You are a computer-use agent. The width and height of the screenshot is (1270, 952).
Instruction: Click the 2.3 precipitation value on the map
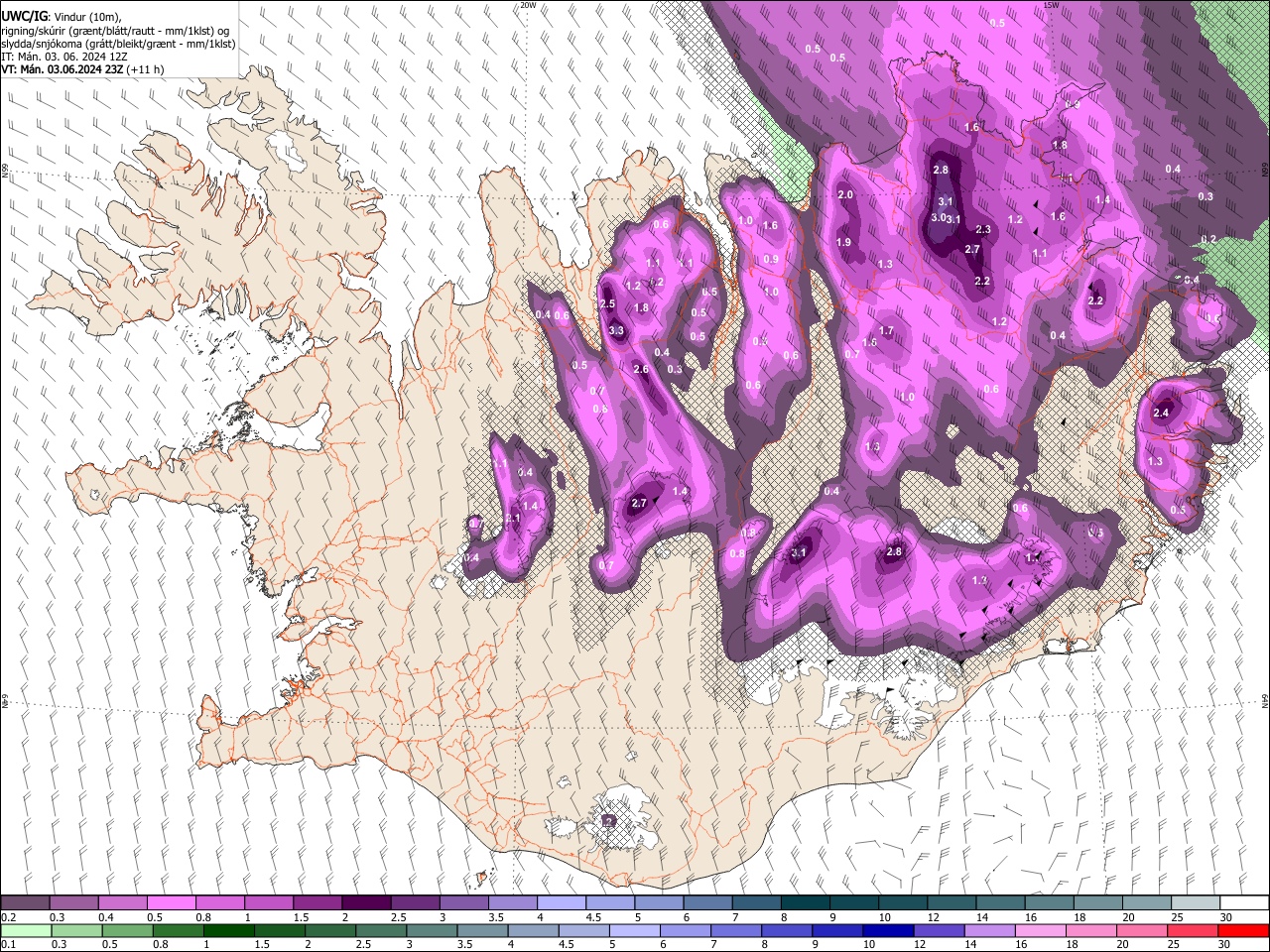[x=983, y=229]
